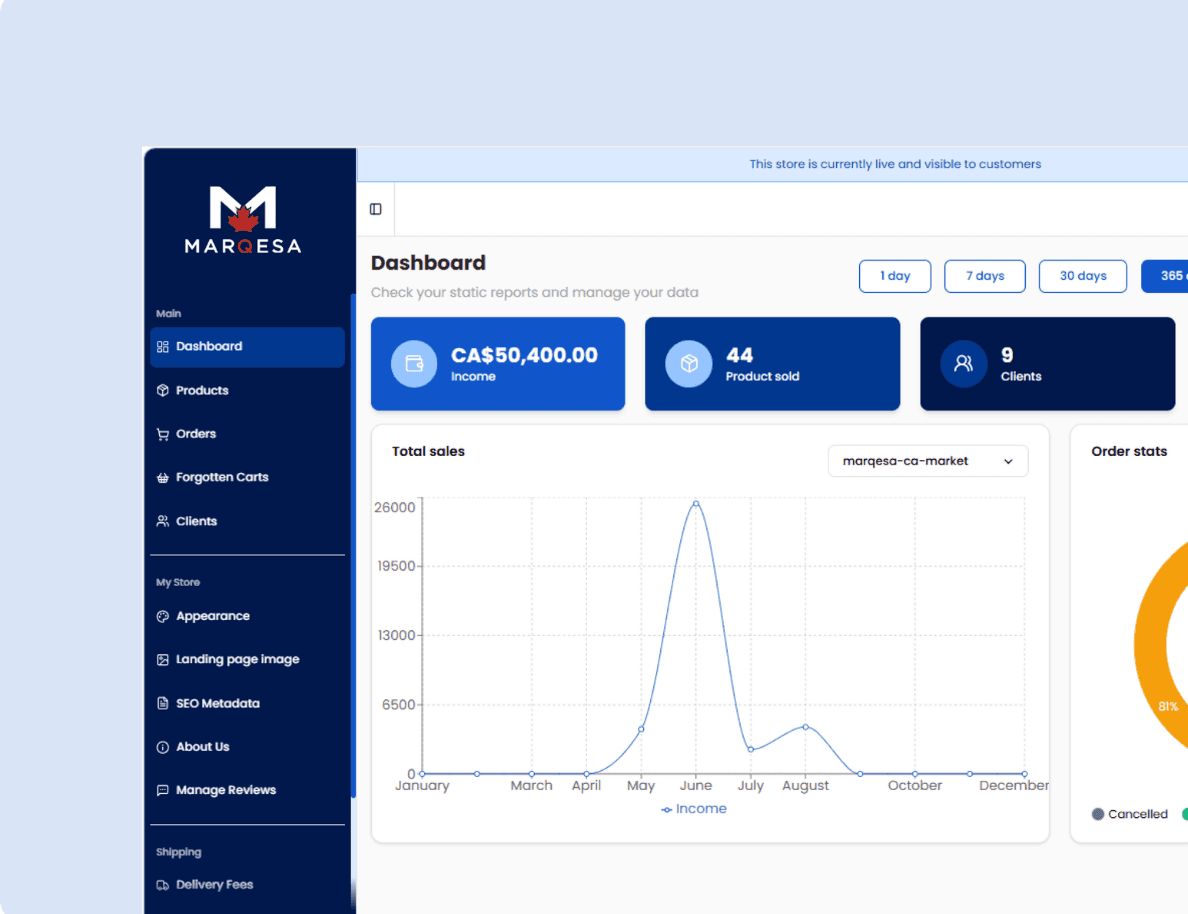Toggle the Income series legend in chart
Viewport: 1188px width, 914px height.
[x=694, y=809]
